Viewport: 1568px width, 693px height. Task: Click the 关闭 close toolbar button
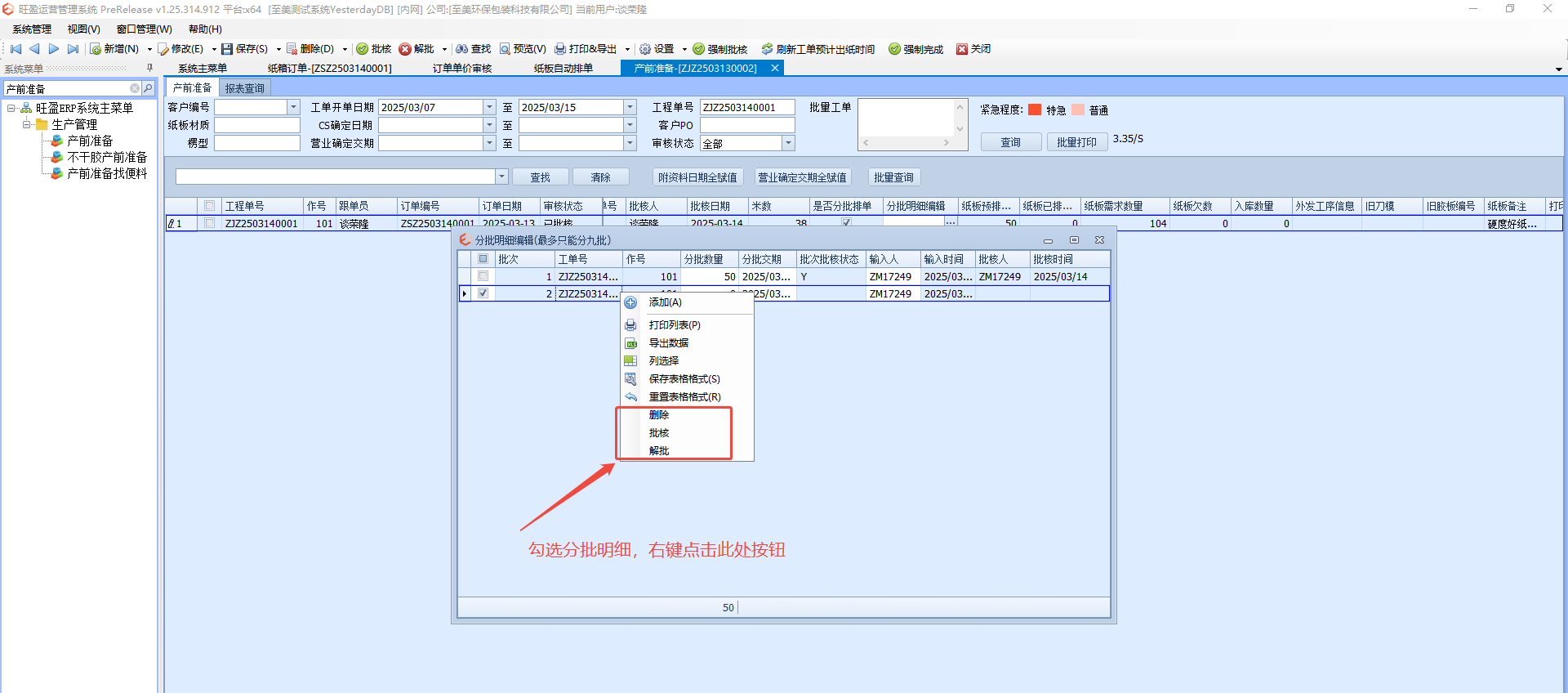point(973,49)
